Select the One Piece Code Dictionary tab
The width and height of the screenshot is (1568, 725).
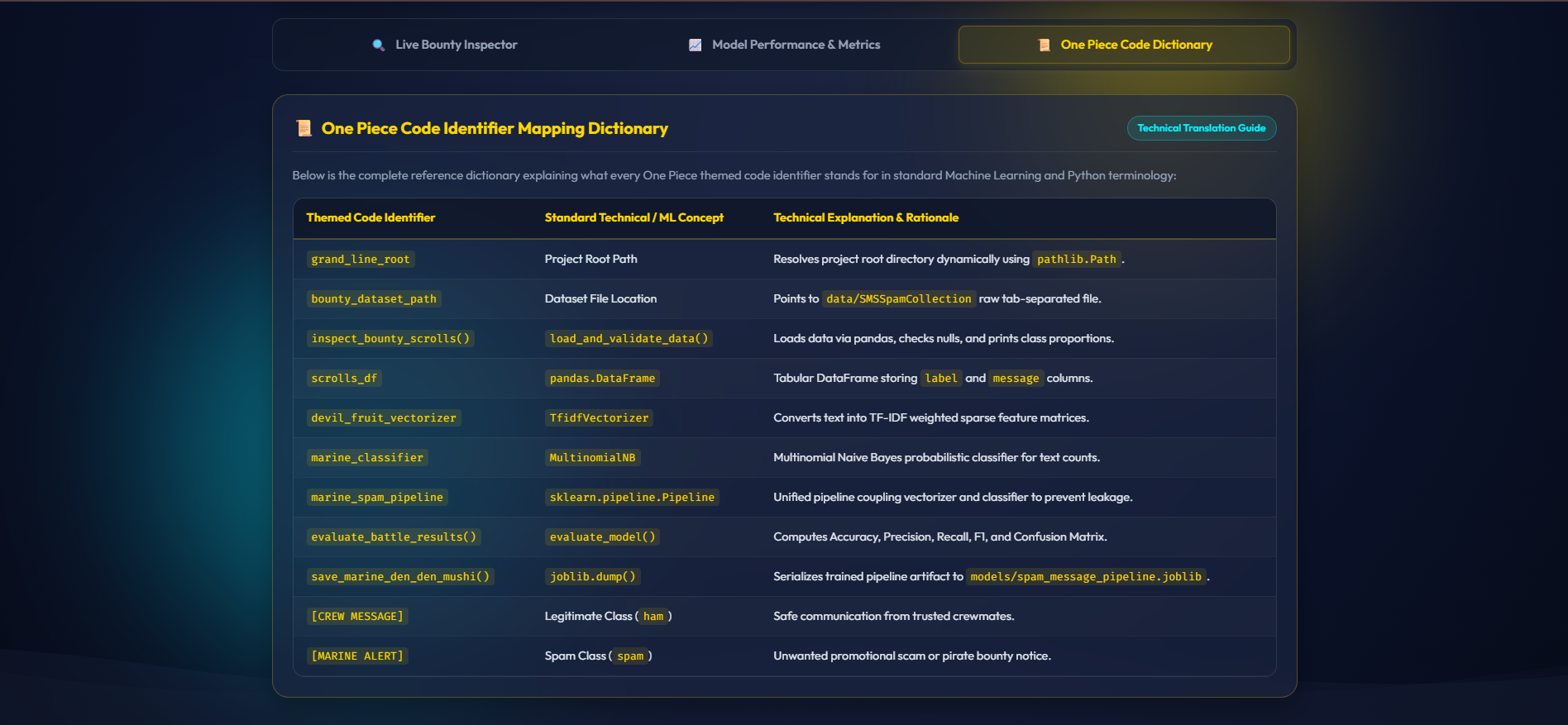(x=1124, y=45)
